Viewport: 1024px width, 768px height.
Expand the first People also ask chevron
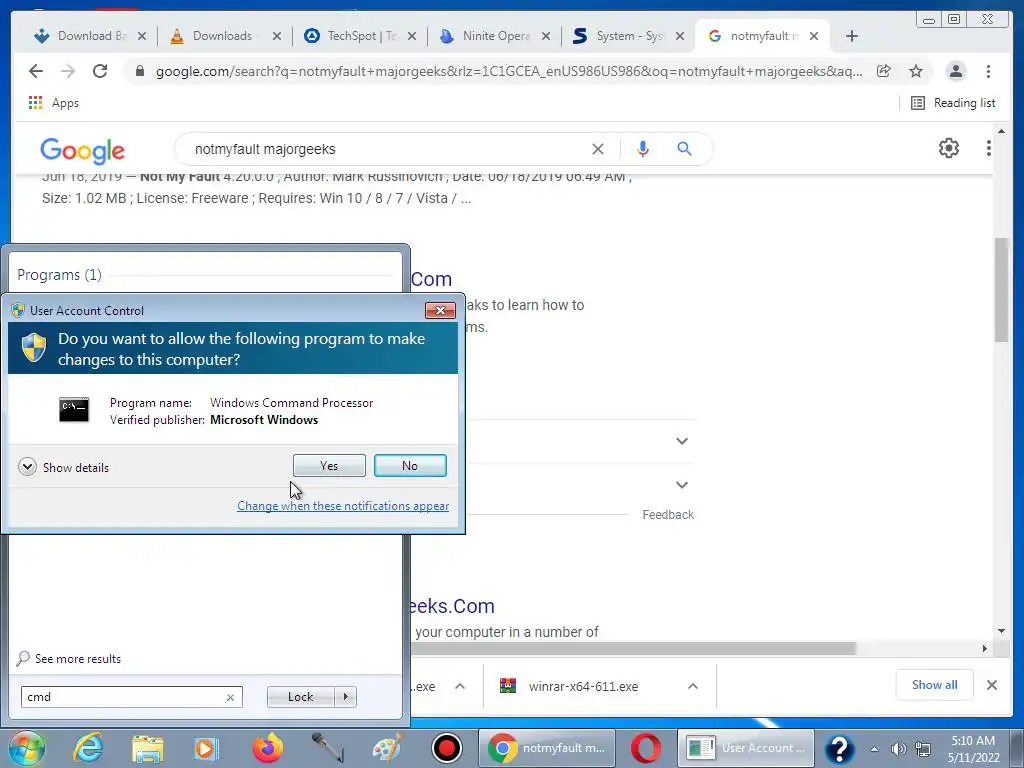coord(682,441)
